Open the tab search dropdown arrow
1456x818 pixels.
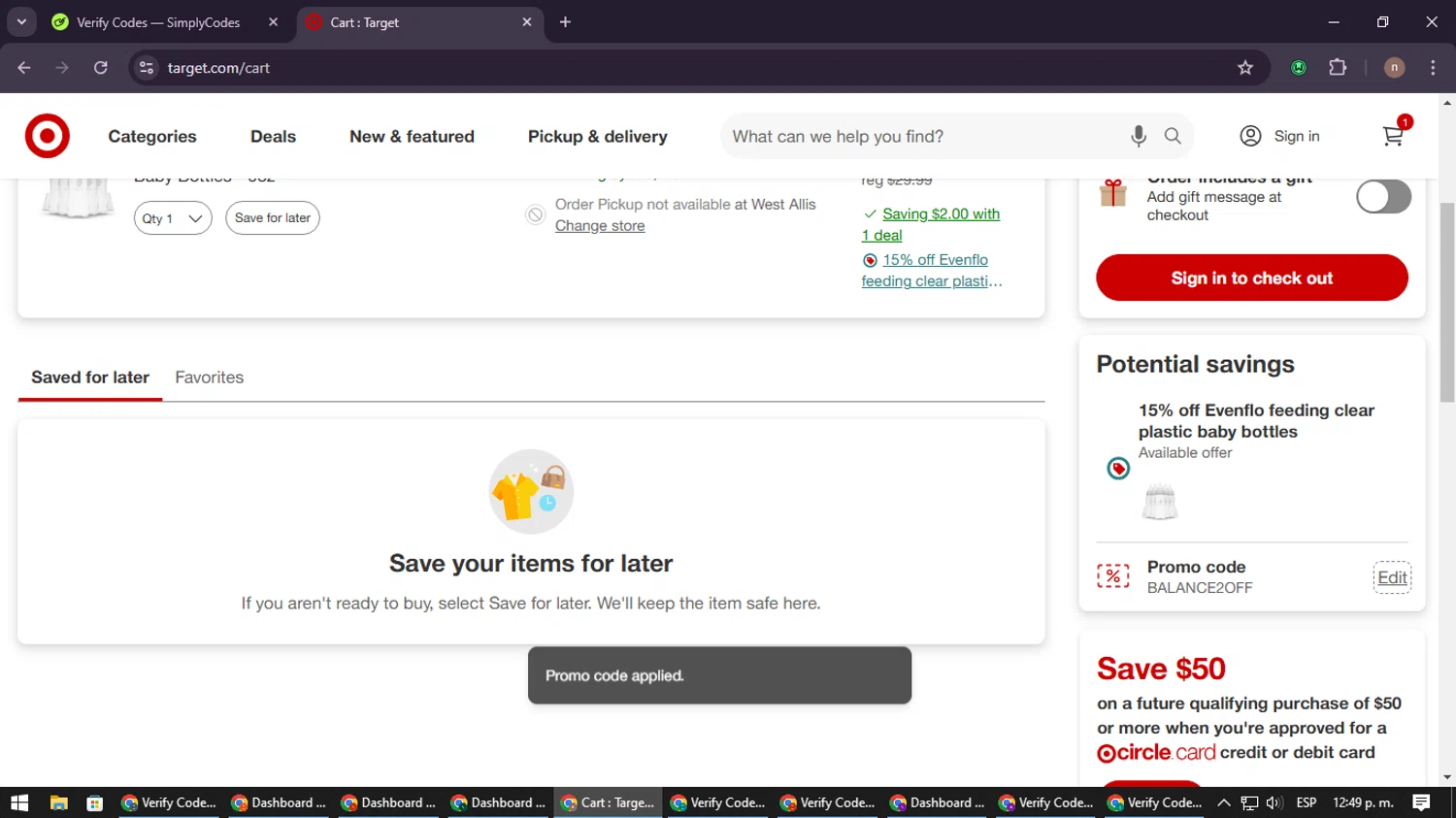(x=21, y=22)
